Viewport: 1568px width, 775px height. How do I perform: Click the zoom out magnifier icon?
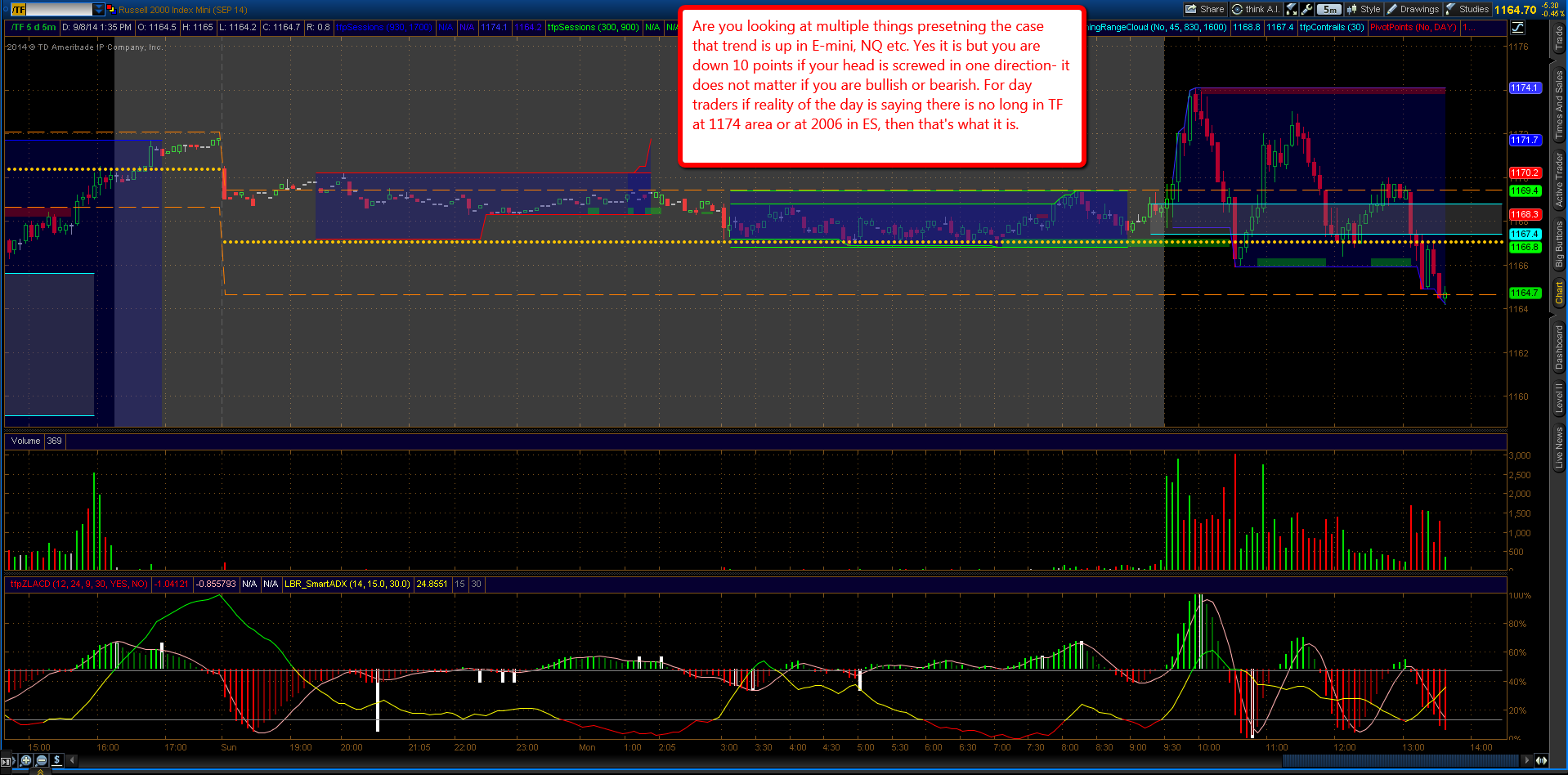[x=42, y=760]
